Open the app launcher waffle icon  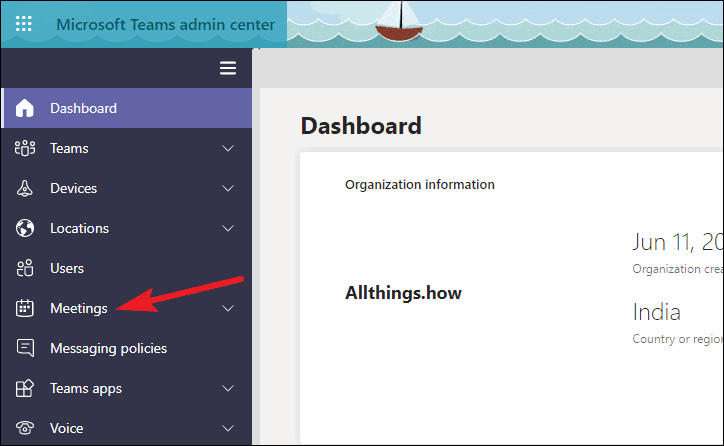[x=24, y=24]
